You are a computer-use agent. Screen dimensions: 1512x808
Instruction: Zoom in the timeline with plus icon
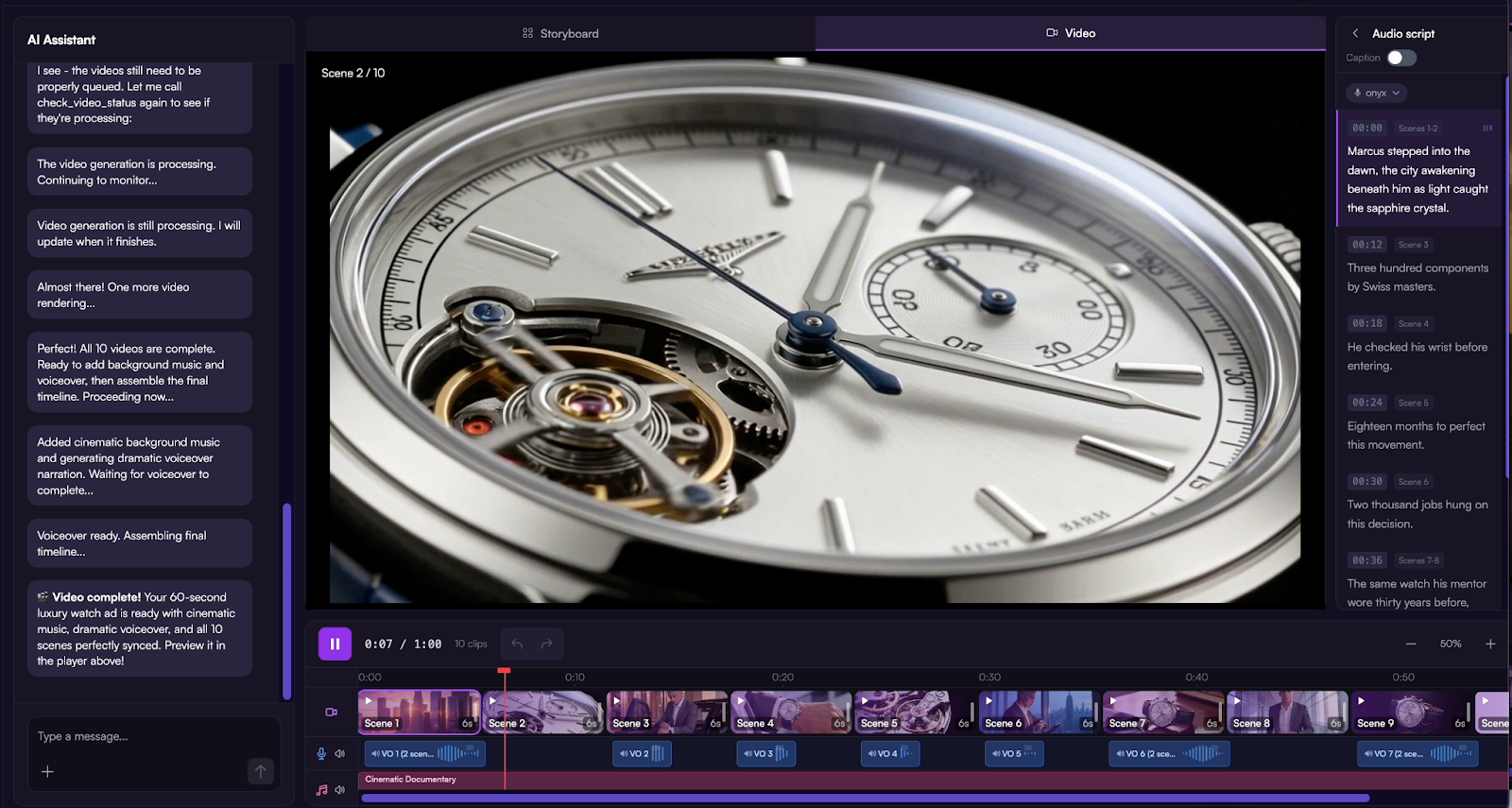1490,644
